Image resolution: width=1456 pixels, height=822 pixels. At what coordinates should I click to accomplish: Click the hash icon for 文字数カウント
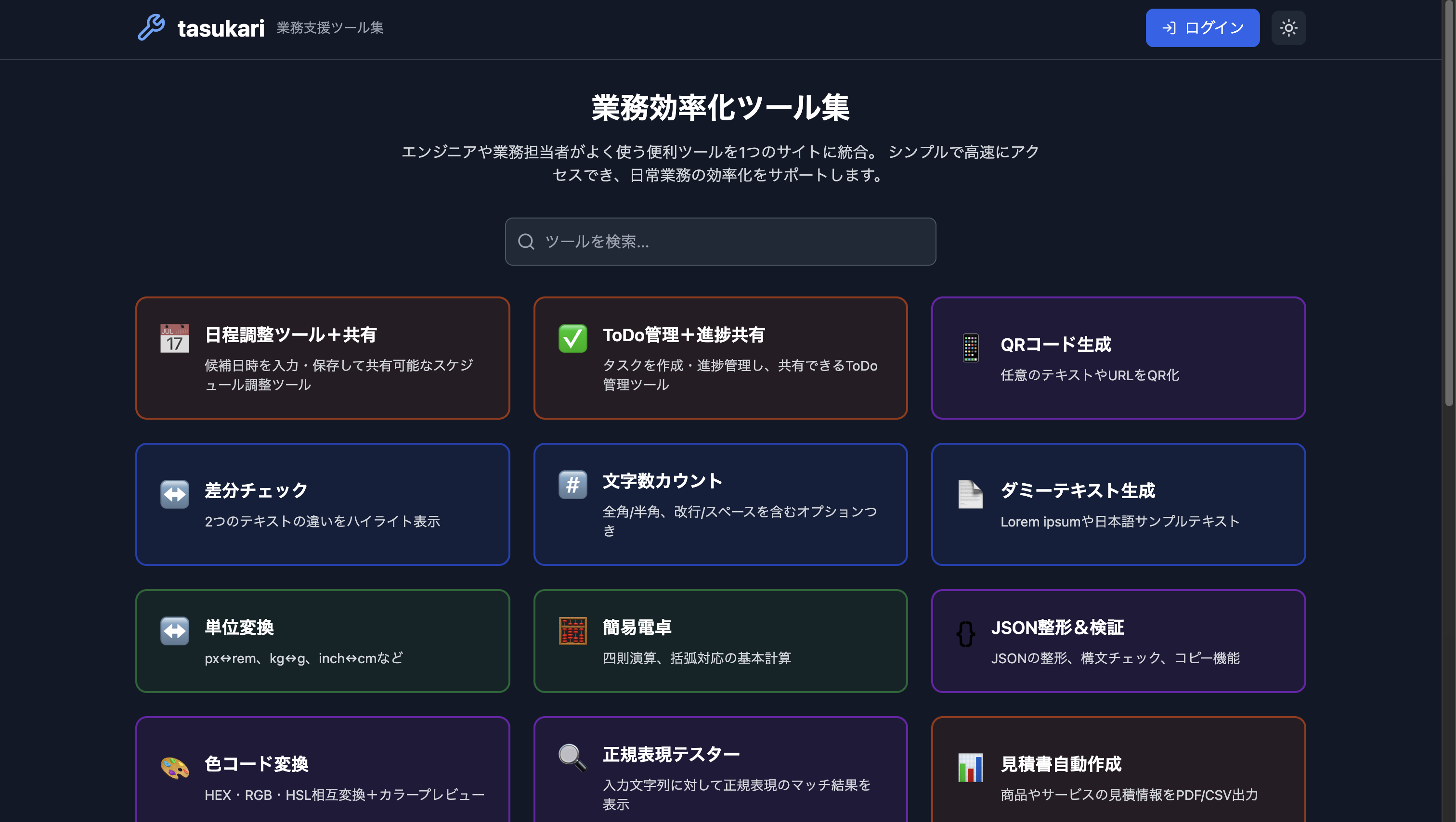[x=572, y=485]
